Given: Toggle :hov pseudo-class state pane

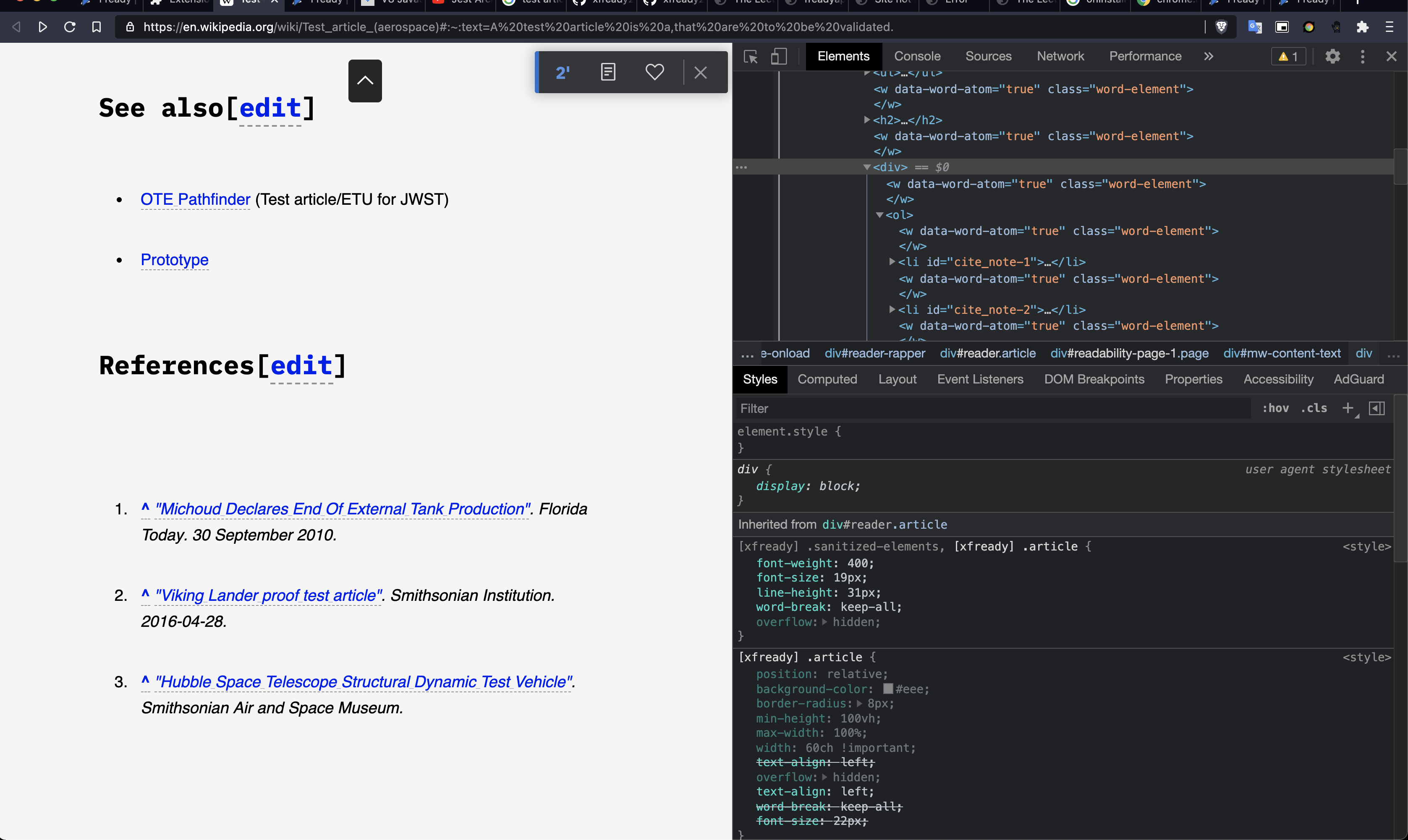Looking at the screenshot, I should click(1275, 408).
